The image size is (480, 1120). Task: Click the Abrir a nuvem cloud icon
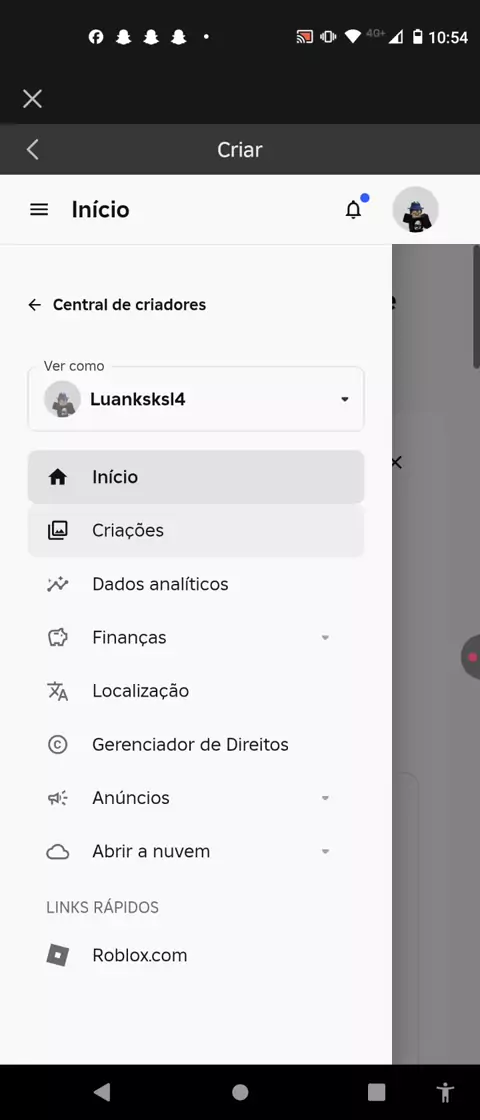[57, 851]
